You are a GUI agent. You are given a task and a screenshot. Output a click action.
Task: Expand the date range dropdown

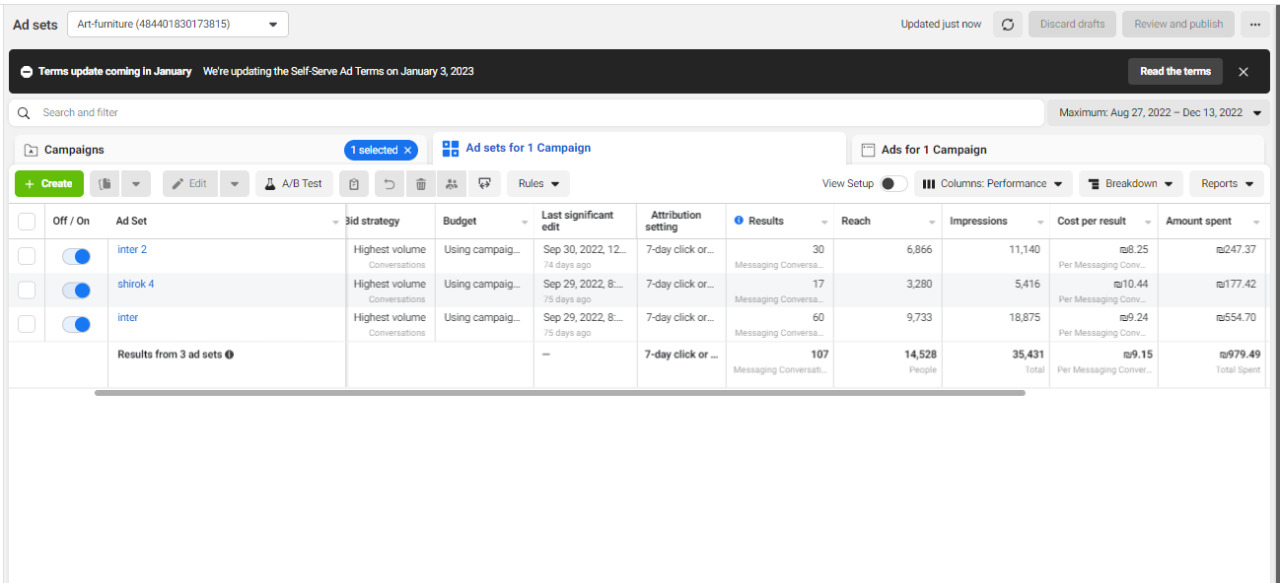pyautogui.click(x=1158, y=113)
